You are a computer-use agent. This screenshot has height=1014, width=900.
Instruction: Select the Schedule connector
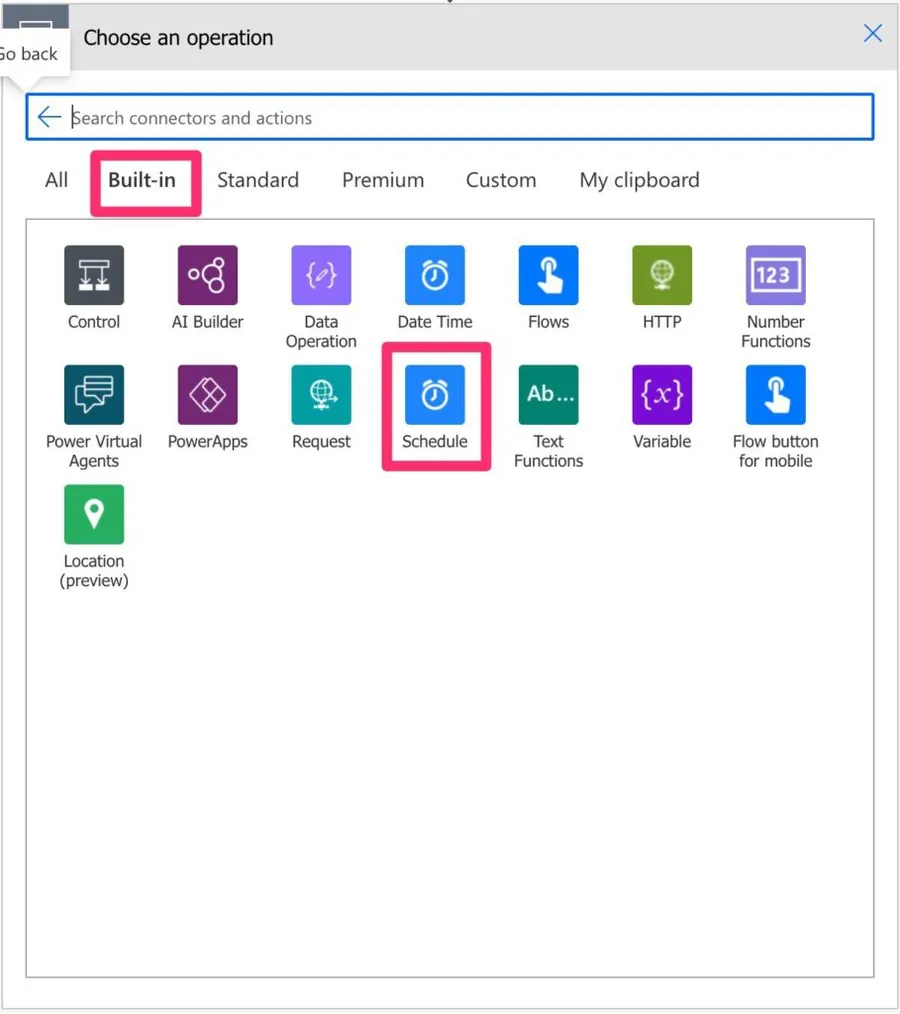[x=434, y=395]
